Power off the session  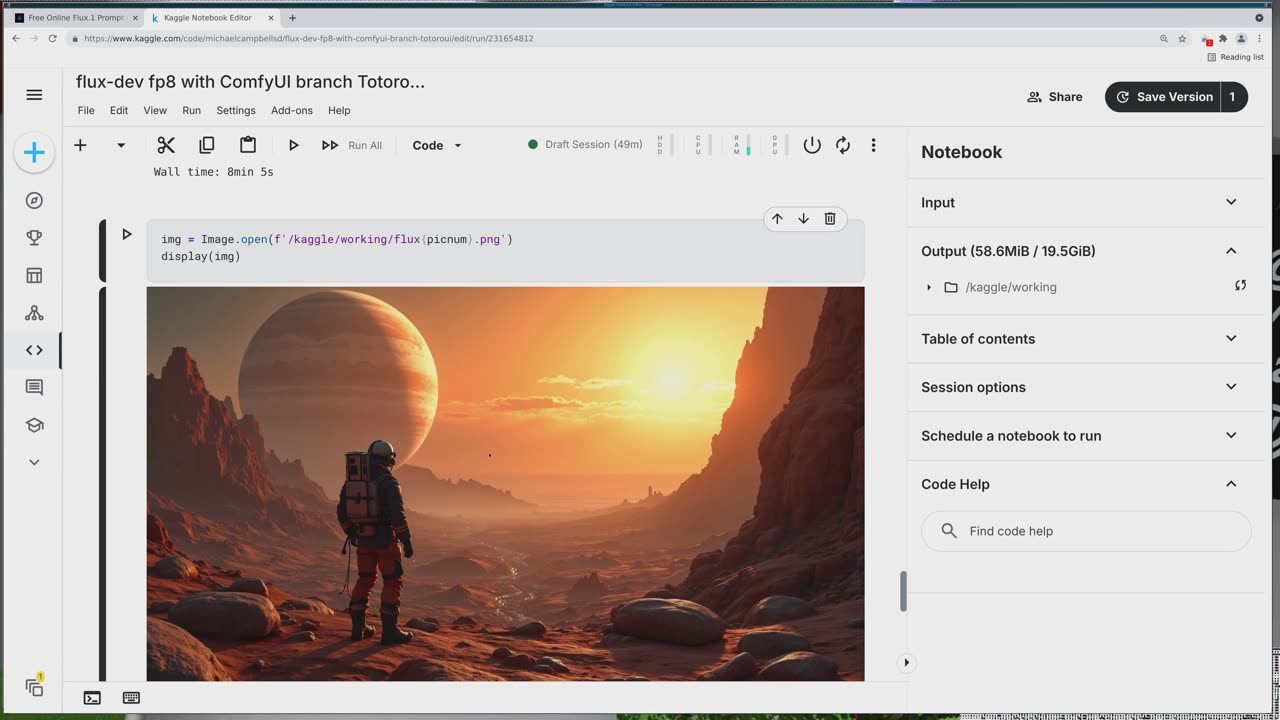click(812, 145)
